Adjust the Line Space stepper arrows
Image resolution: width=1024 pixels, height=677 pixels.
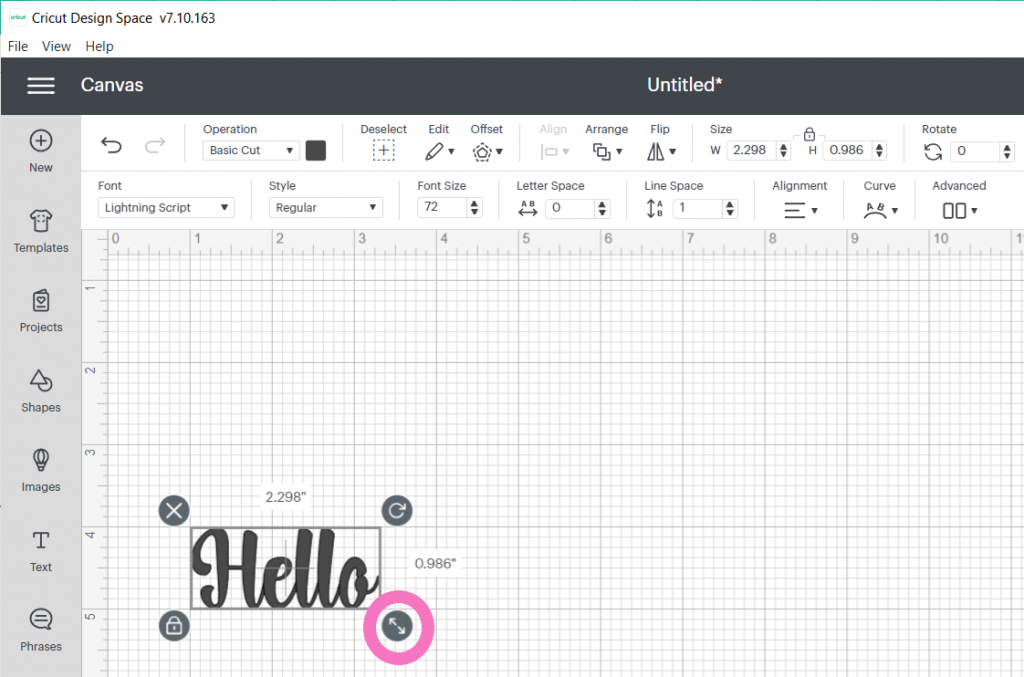(730, 208)
